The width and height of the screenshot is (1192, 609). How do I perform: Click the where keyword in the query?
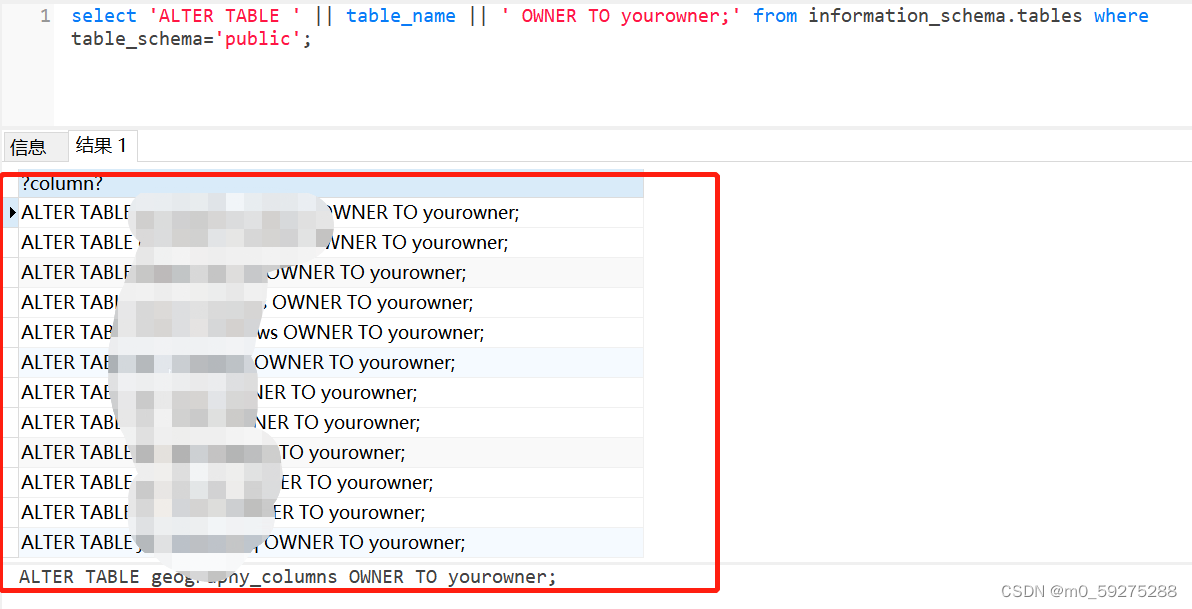(x=1120, y=15)
